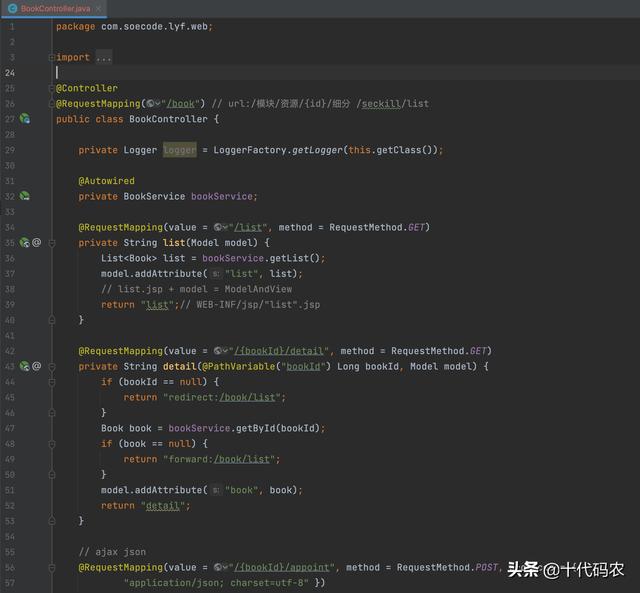
Task: Click the "/list" mapping URL on line 34
Action: click(248, 227)
